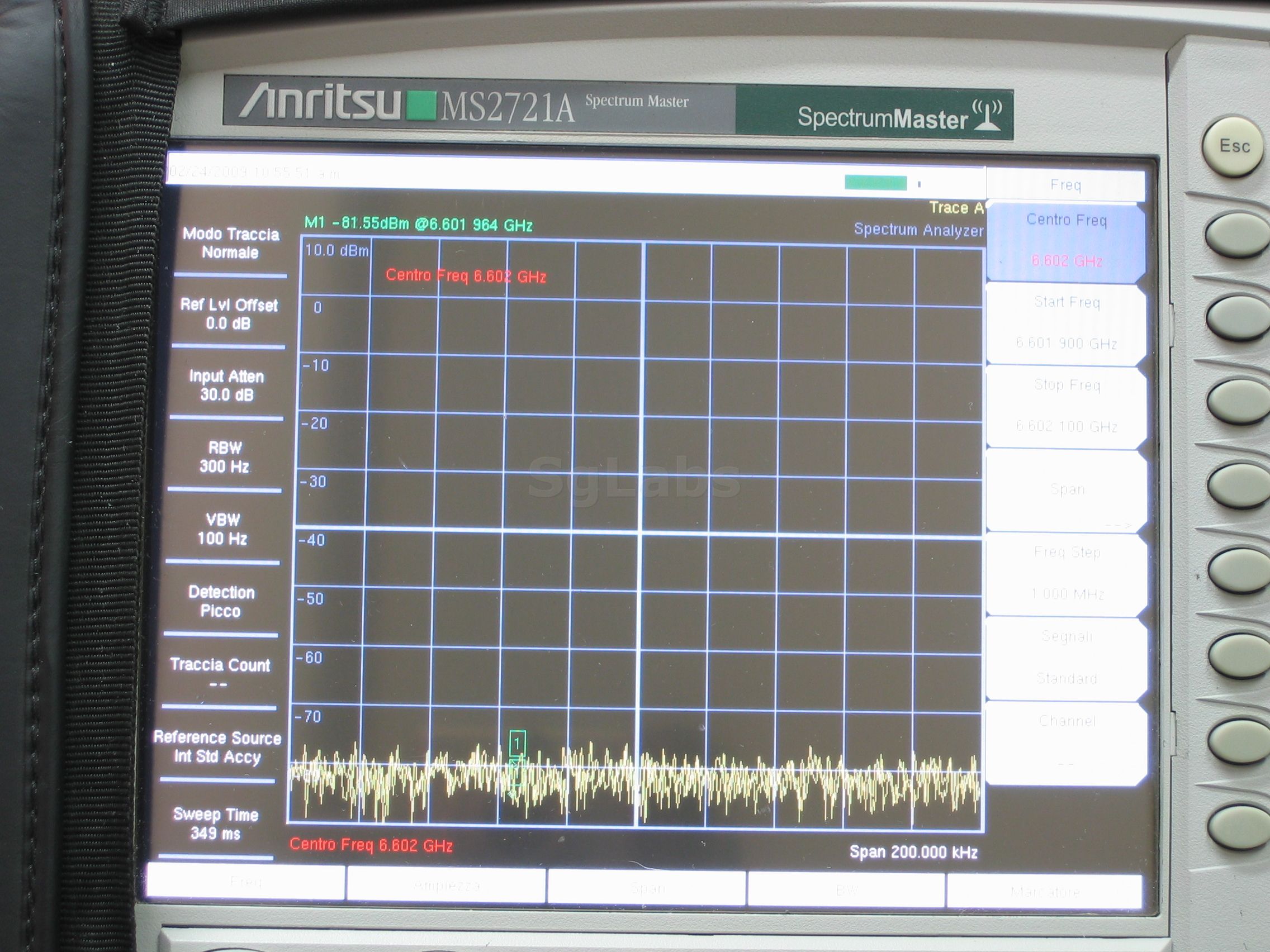Screen dimensions: 1270x952
Task: Click the Input Atten 30.0 dB entry
Action: [x=226, y=385]
